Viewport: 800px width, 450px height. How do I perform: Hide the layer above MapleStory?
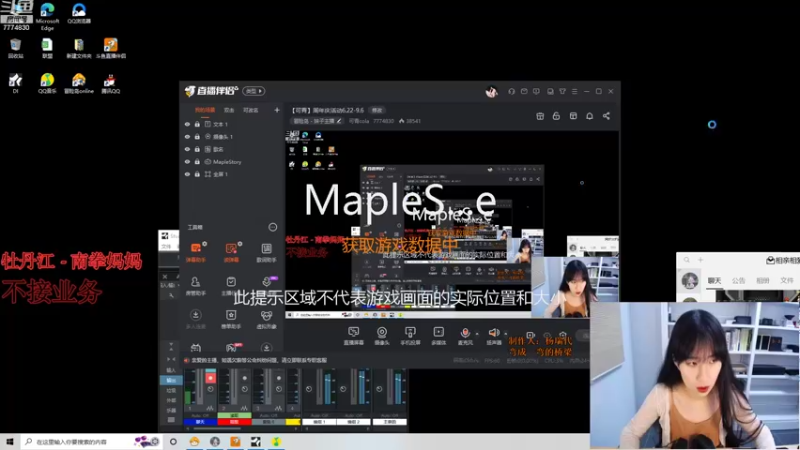[187, 149]
